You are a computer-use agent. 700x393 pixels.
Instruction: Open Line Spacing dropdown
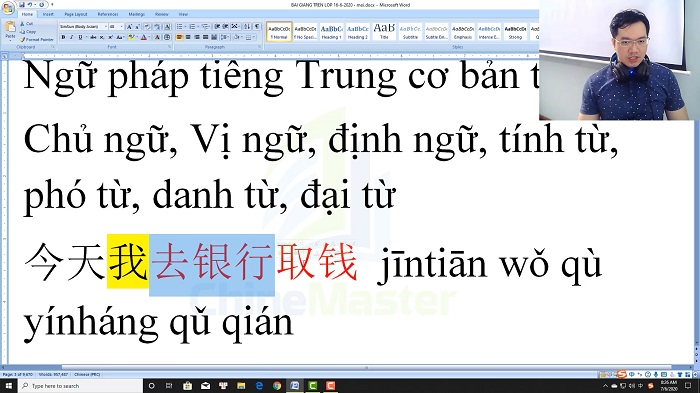[x=225, y=37]
